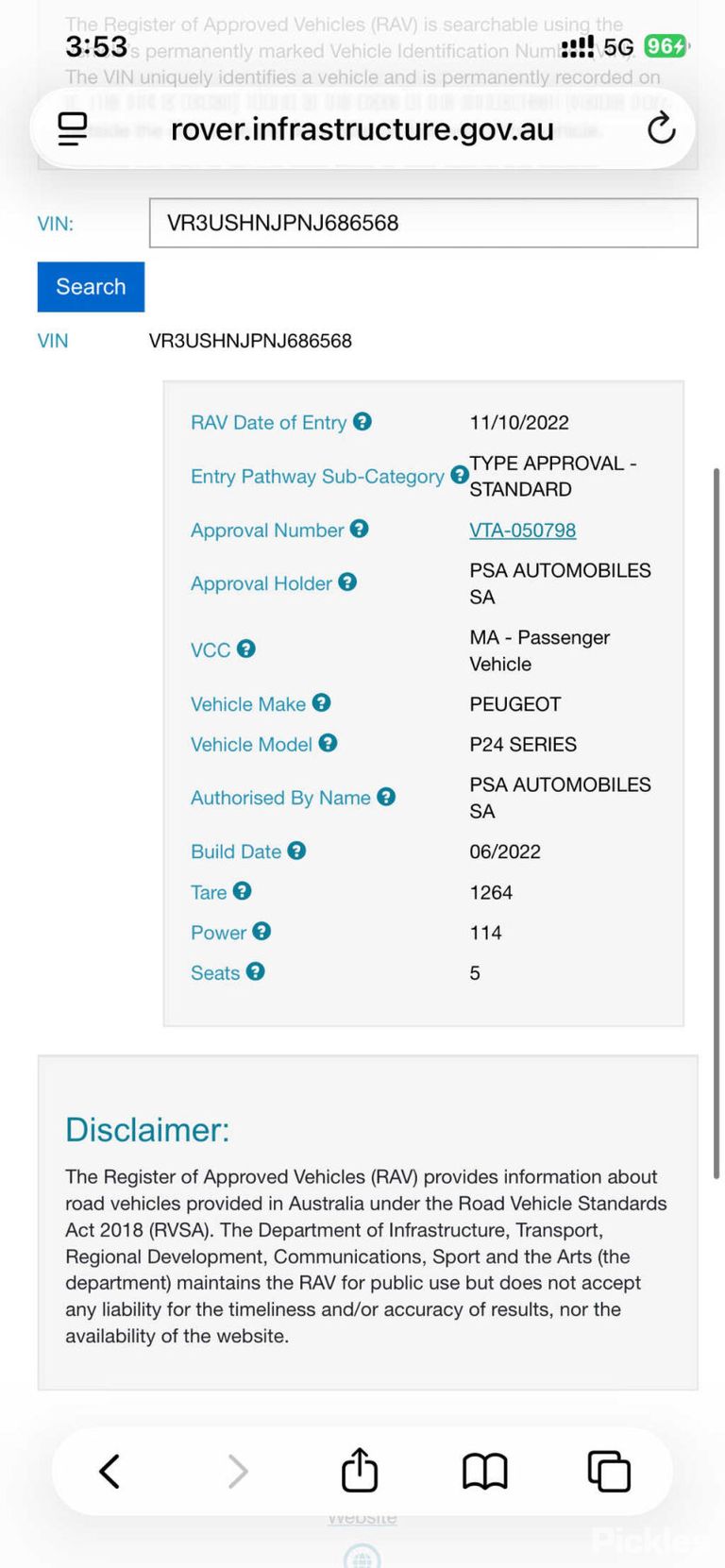
Task: Show open tabs in Safari
Action: coord(609,1471)
